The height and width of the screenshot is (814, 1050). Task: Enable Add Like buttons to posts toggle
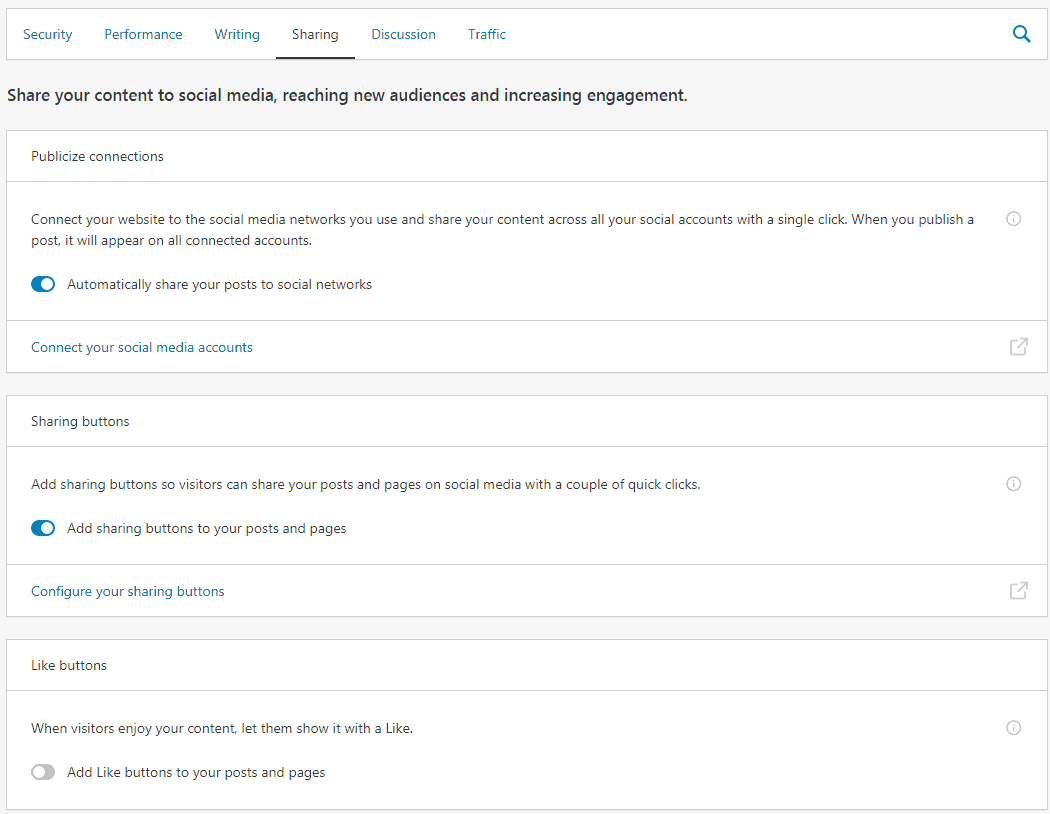click(x=43, y=772)
